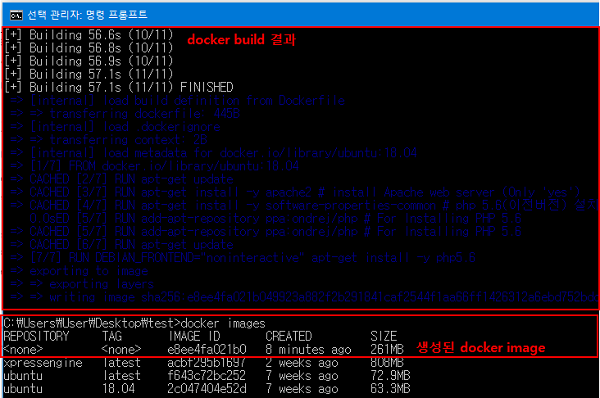Click '[7/7] RUN DEBIAN_FRONTEND' php5.6 line
Viewport: 600px width, 398px height.
[x=243, y=258]
